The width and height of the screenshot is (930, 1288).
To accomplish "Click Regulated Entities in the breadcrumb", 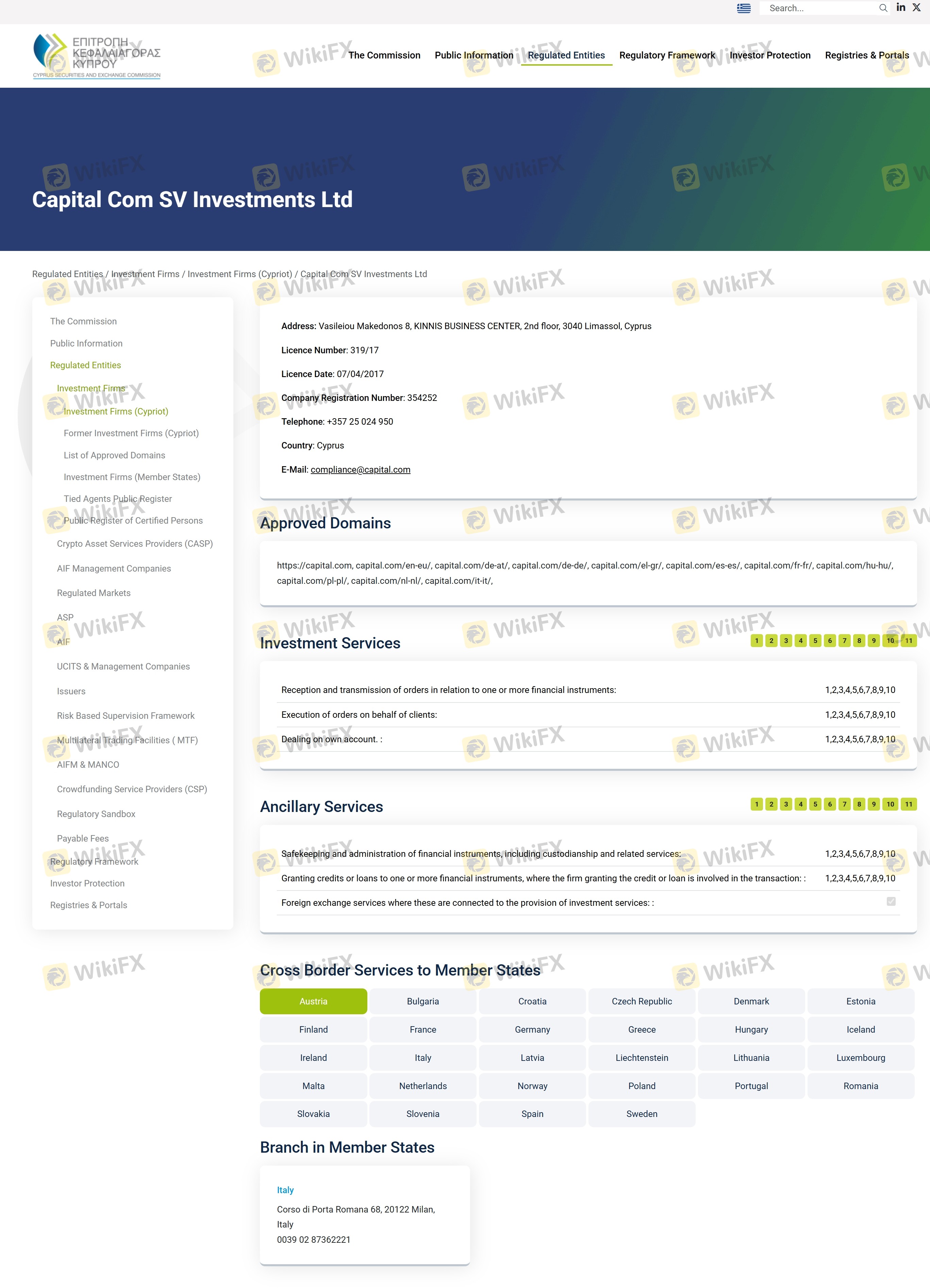I will (68, 274).
